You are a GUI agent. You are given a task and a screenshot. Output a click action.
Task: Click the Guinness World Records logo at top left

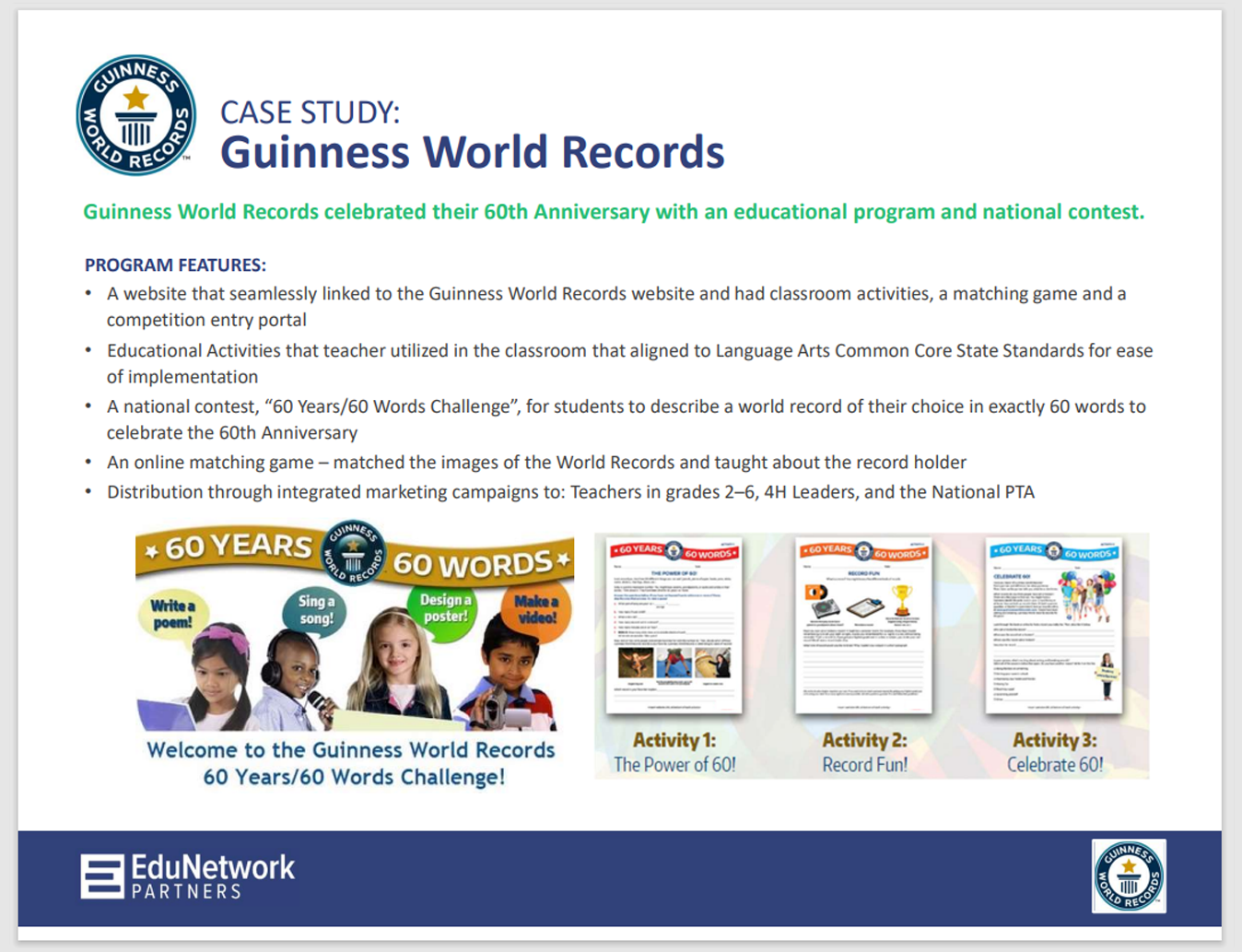click(x=136, y=114)
